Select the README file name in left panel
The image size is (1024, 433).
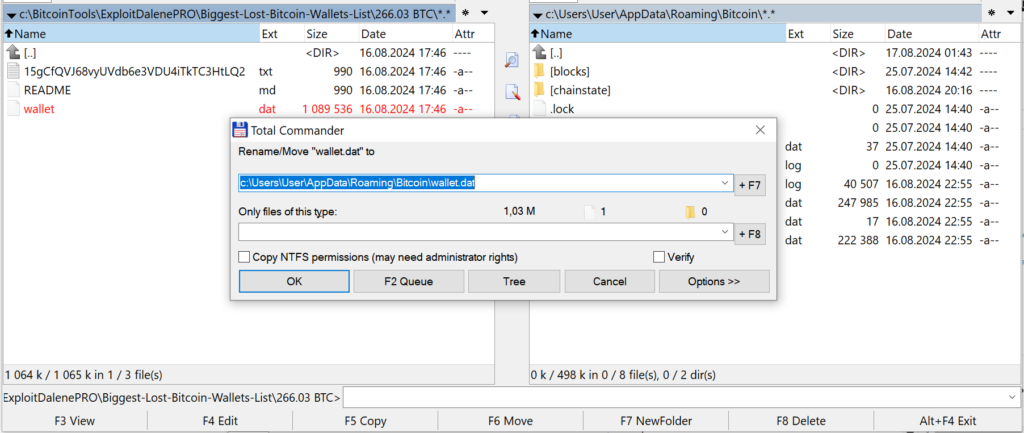point(47,90)
